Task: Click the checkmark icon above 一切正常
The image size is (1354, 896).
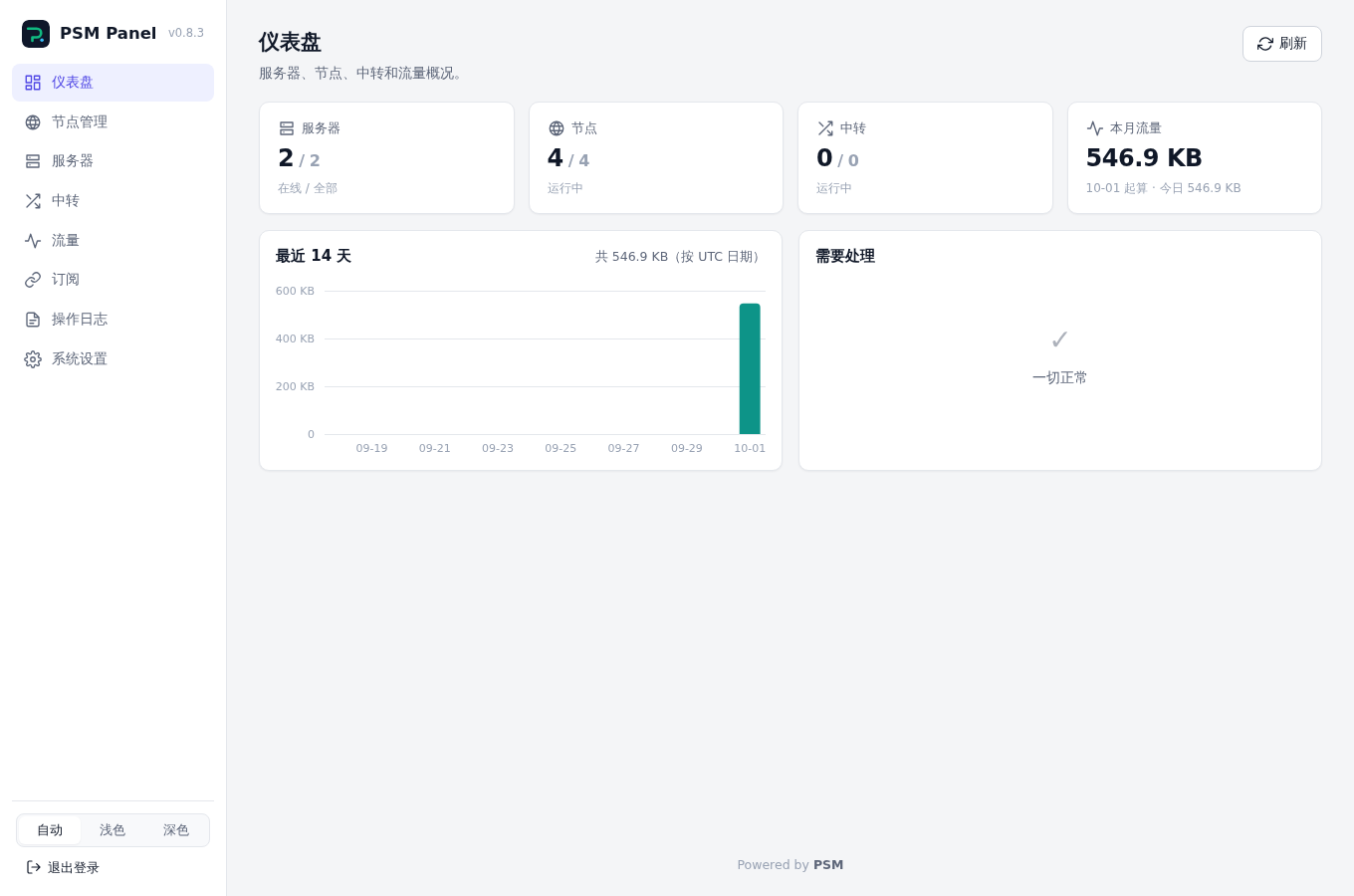Action: pos(1059,339)
